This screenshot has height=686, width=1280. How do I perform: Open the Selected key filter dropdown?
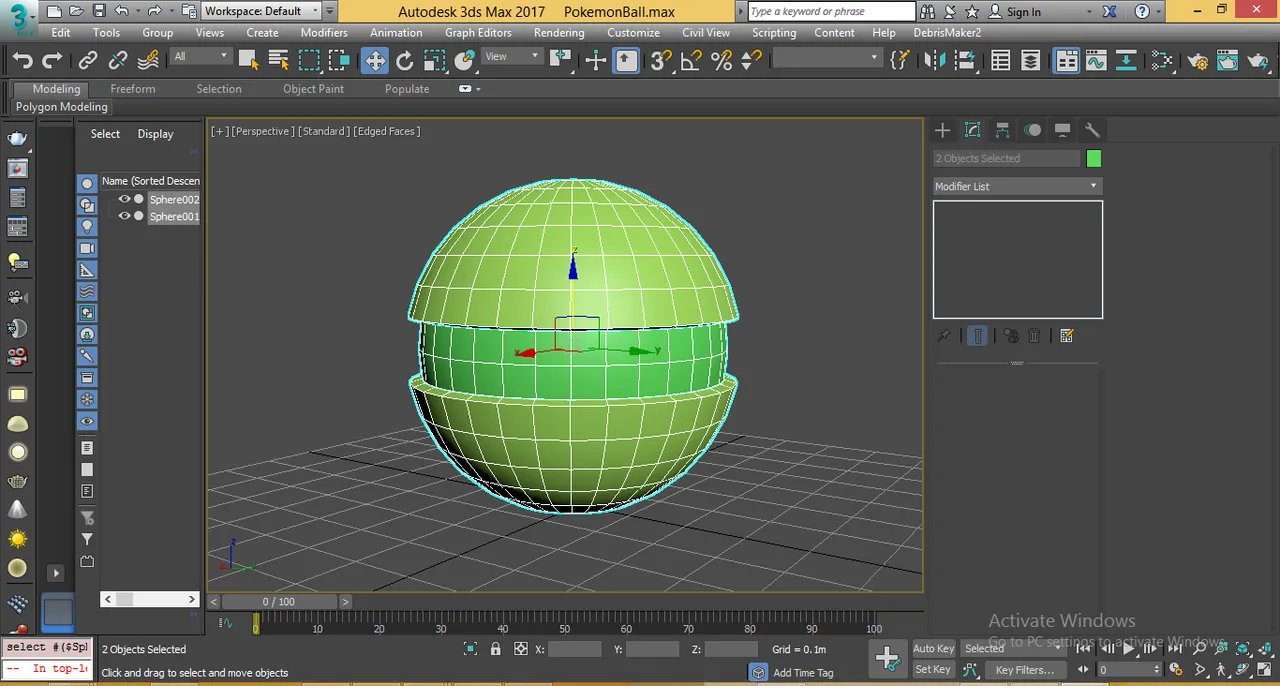(x=1014, y=648)
